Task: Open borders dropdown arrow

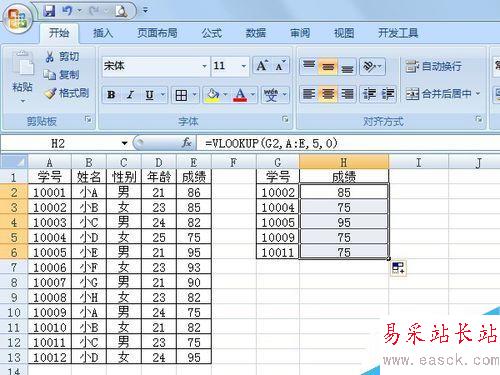Action: [194, 95]
